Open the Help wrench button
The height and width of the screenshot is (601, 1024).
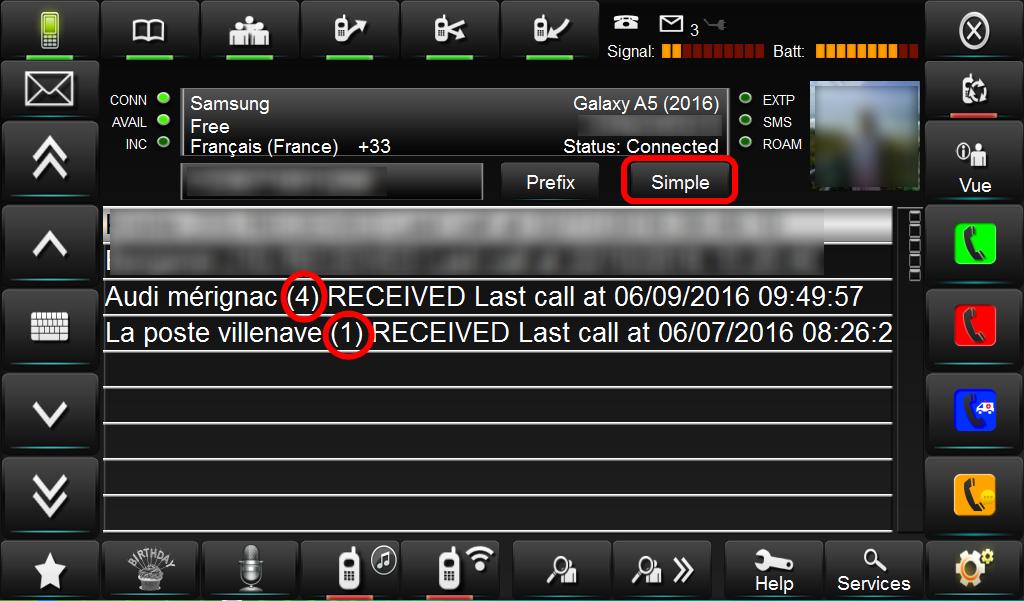click(774, 568)
